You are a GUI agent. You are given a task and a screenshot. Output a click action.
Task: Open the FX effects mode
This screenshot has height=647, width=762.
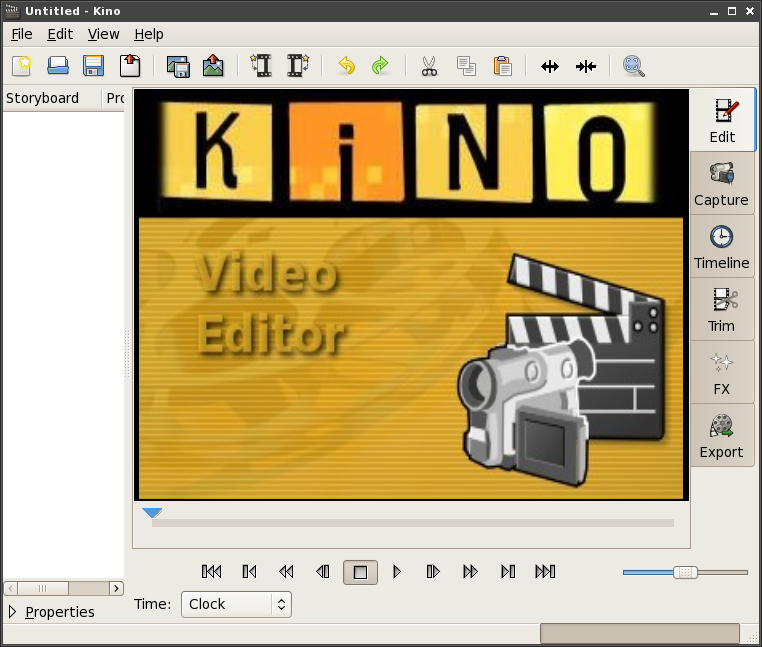tap(722, 373)
